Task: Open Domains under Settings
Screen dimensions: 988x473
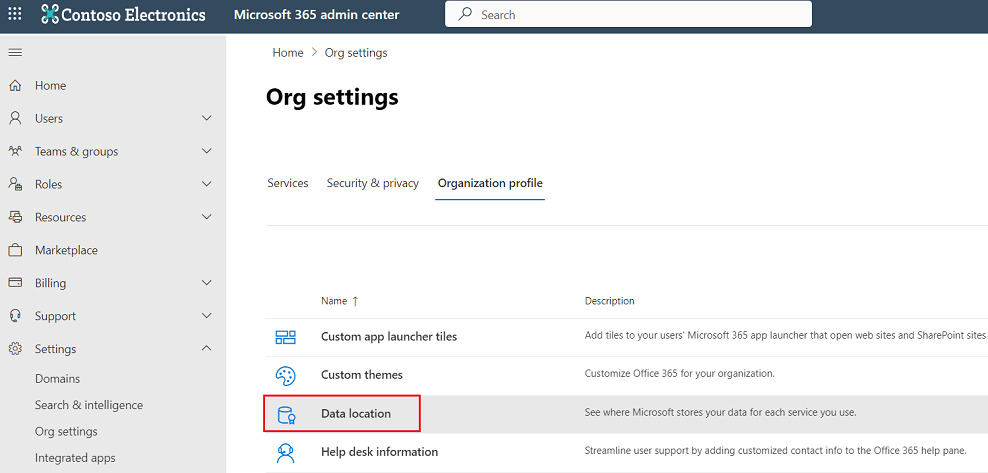Action: coord(57,379)
